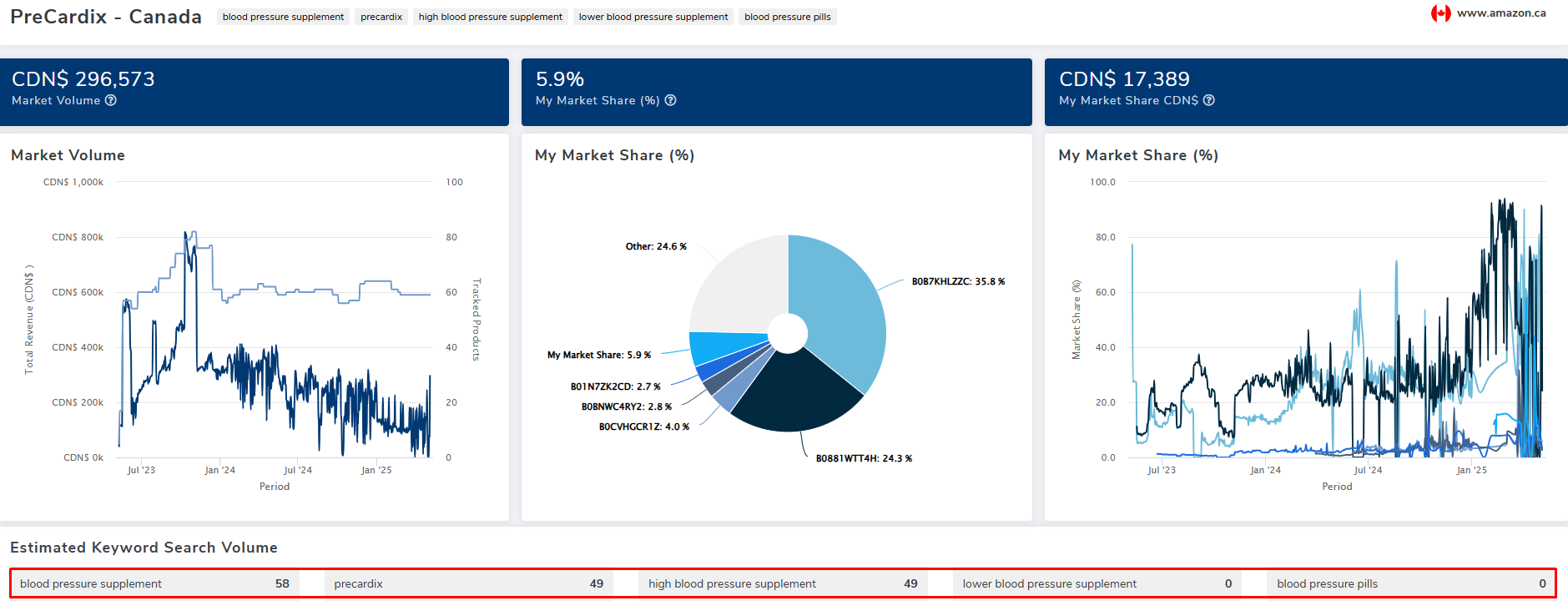This screenshot has width=1568, height=616.
Task: Open the www.amazon.ca link
Action: pos(1501,13)
